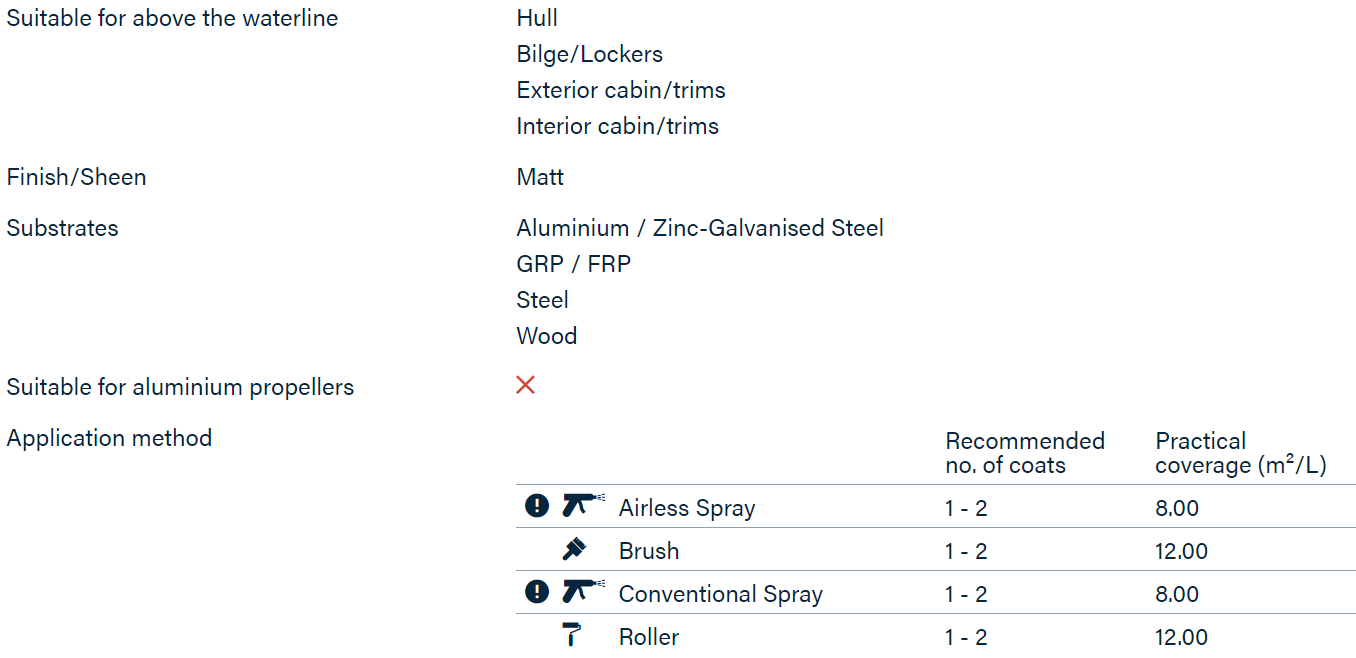This screenshot has width=1356, height=658.
Task: Click the Application method label
Action: pos(109,438)
